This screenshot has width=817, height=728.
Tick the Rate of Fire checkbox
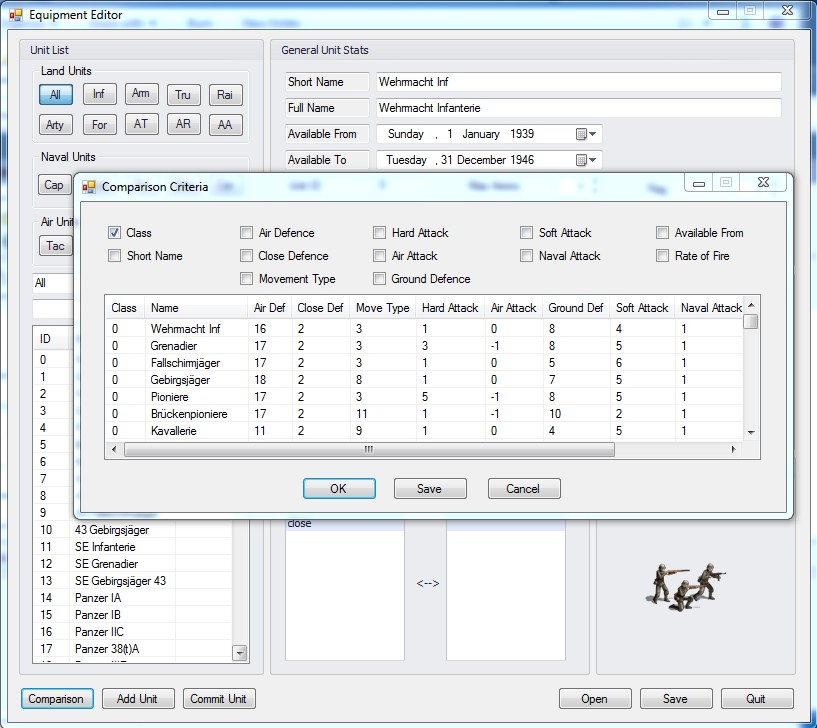[662, 256]
